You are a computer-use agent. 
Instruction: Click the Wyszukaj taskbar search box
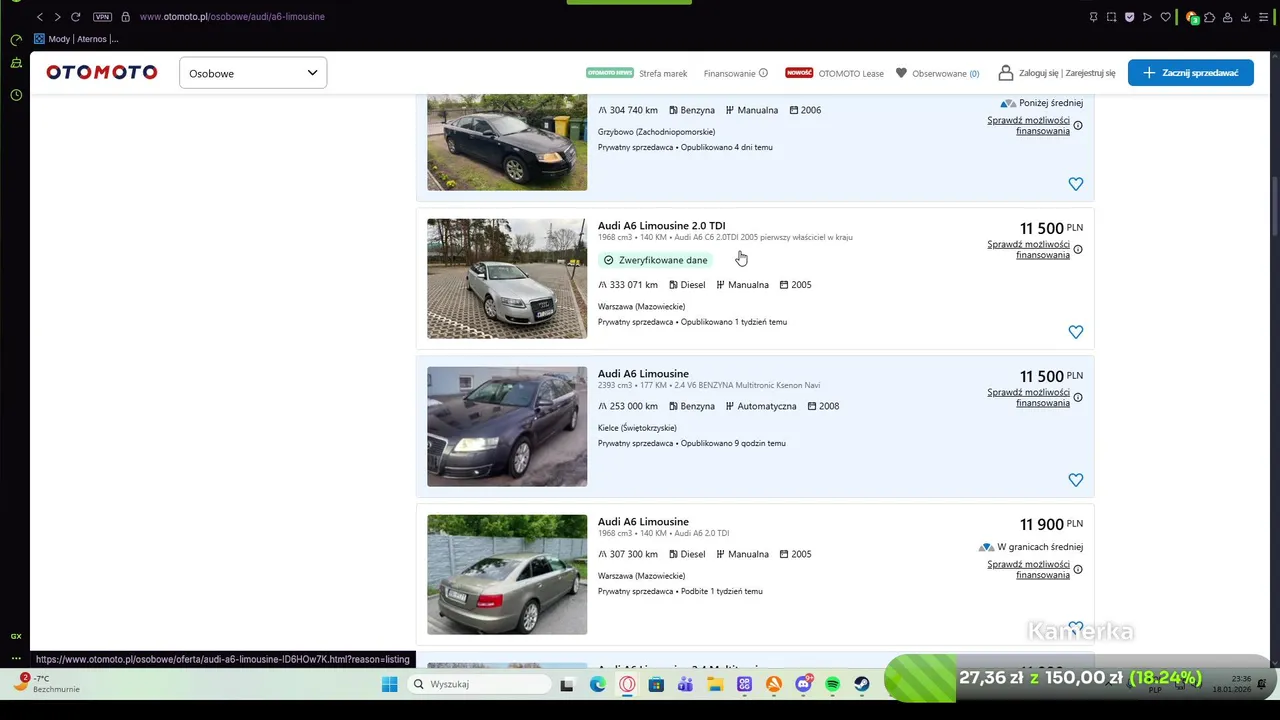pyautogui.click(x=480, y=685)
